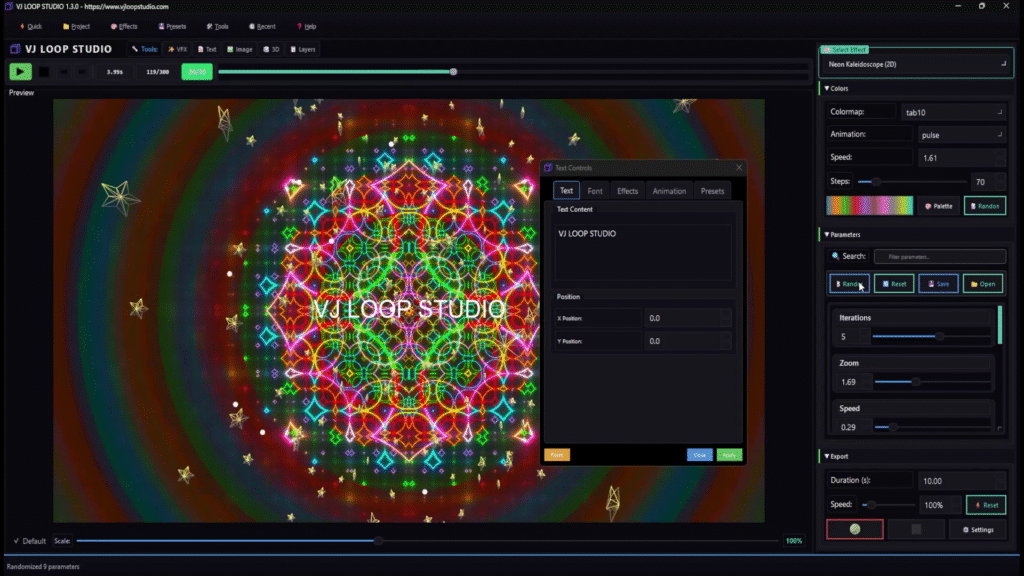
Task: Click the Reset button in Parameters
Action: click(x=894, y=284)
